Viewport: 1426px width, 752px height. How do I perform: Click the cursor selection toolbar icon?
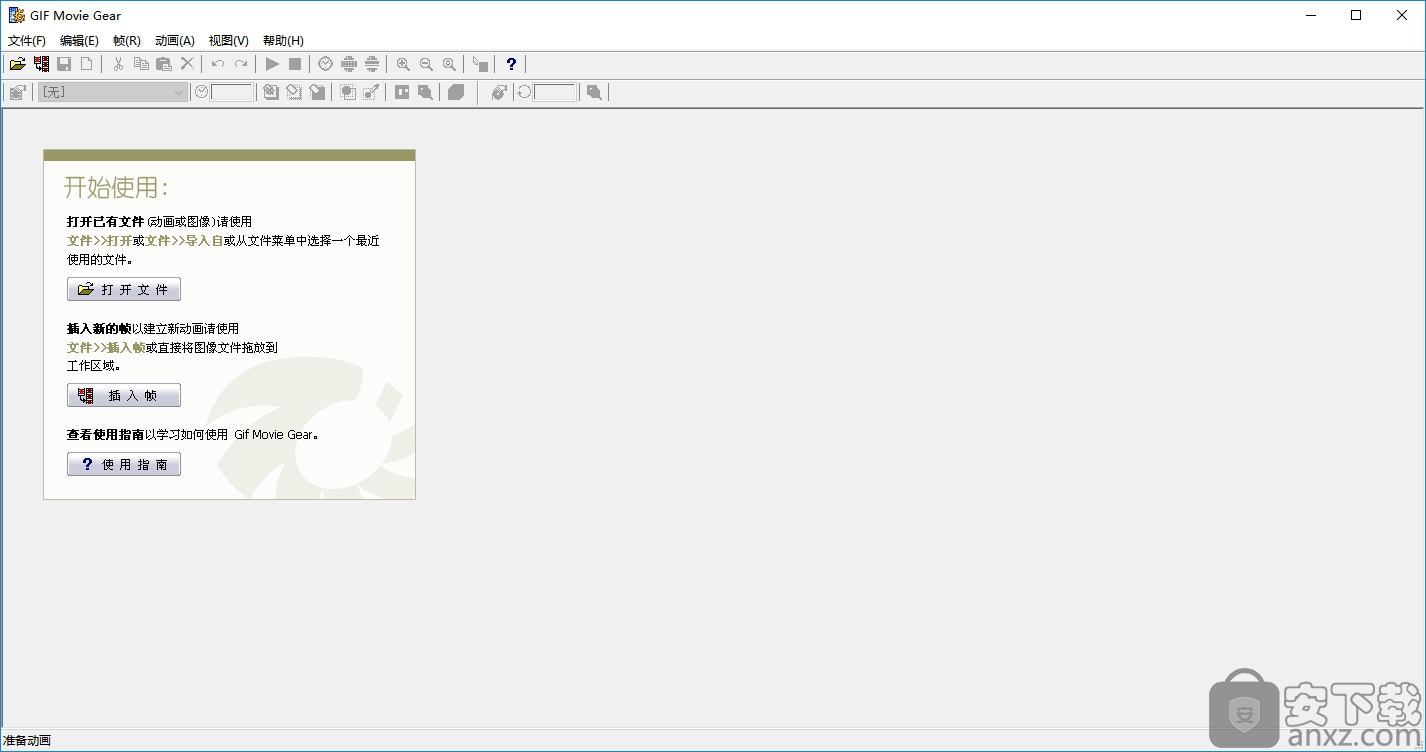[480, 64]
